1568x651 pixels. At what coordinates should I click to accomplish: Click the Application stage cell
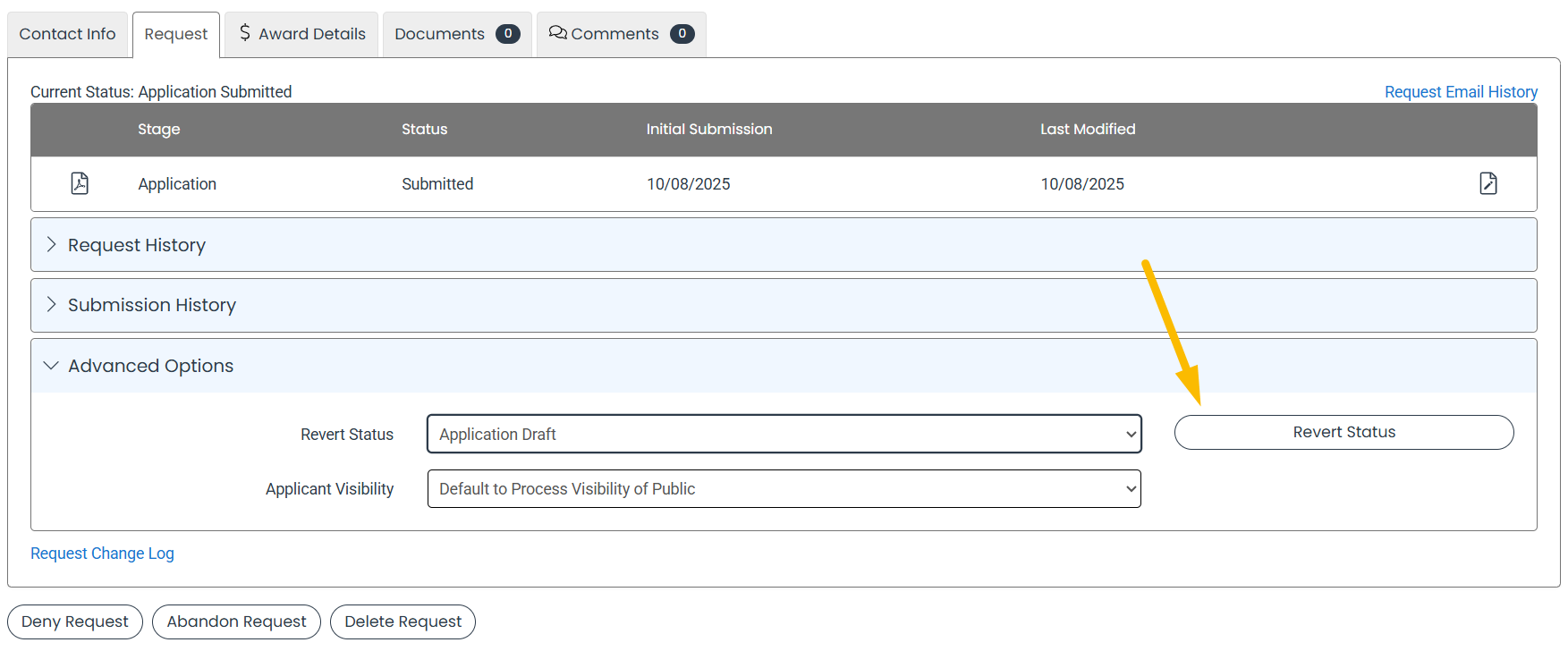click(177, 184)
